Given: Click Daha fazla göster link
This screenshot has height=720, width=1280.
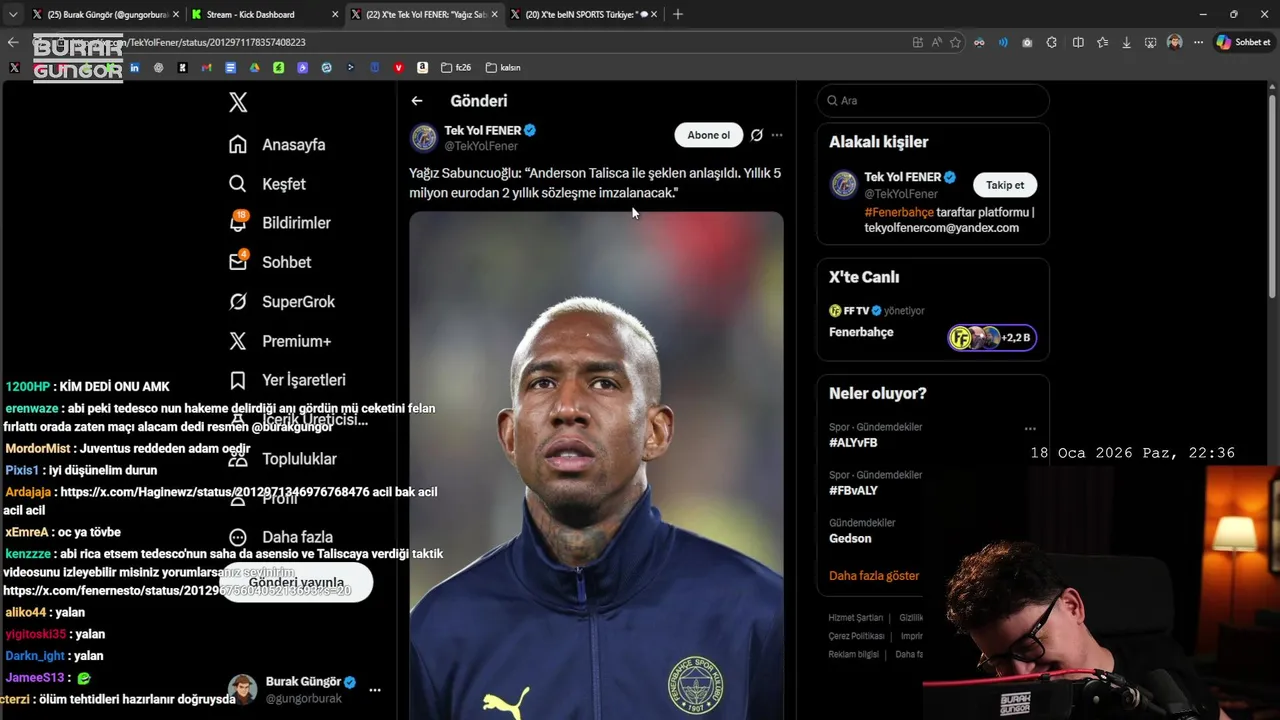Looking at the screenshot, I should pos(874,576).
